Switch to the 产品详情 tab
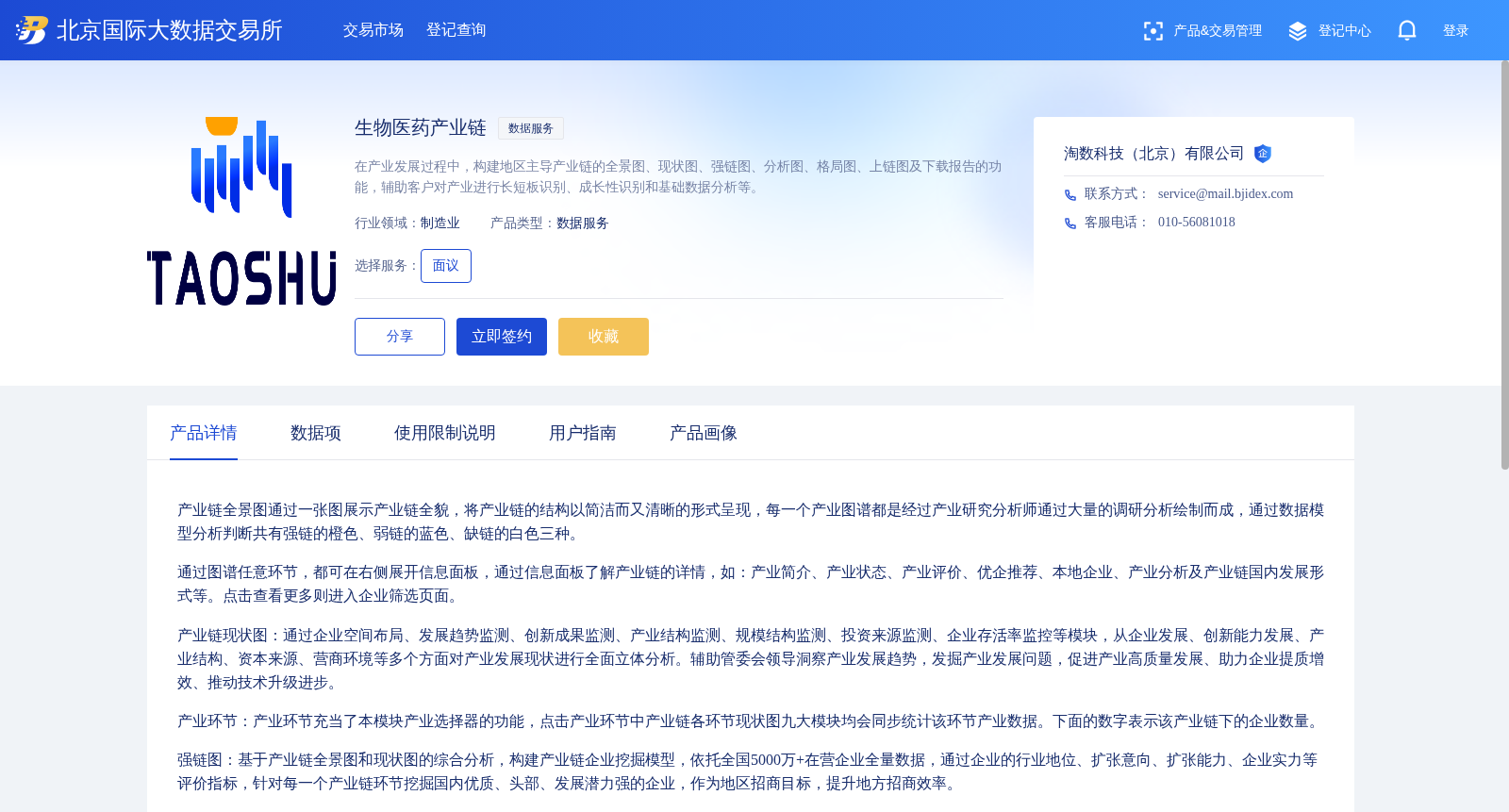This screenshot has width=1509, height=812. (x=204, y=433)
